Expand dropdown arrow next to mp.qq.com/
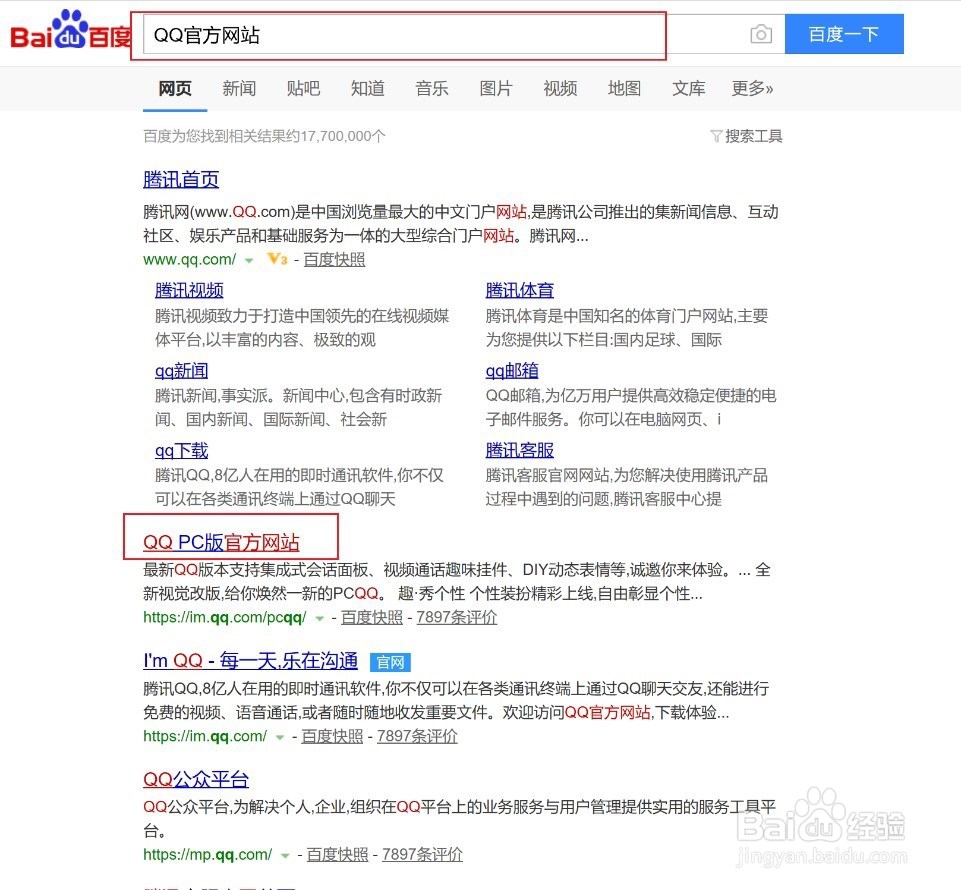The width and height of the screenshot is (961, 890). coord(285,856)
